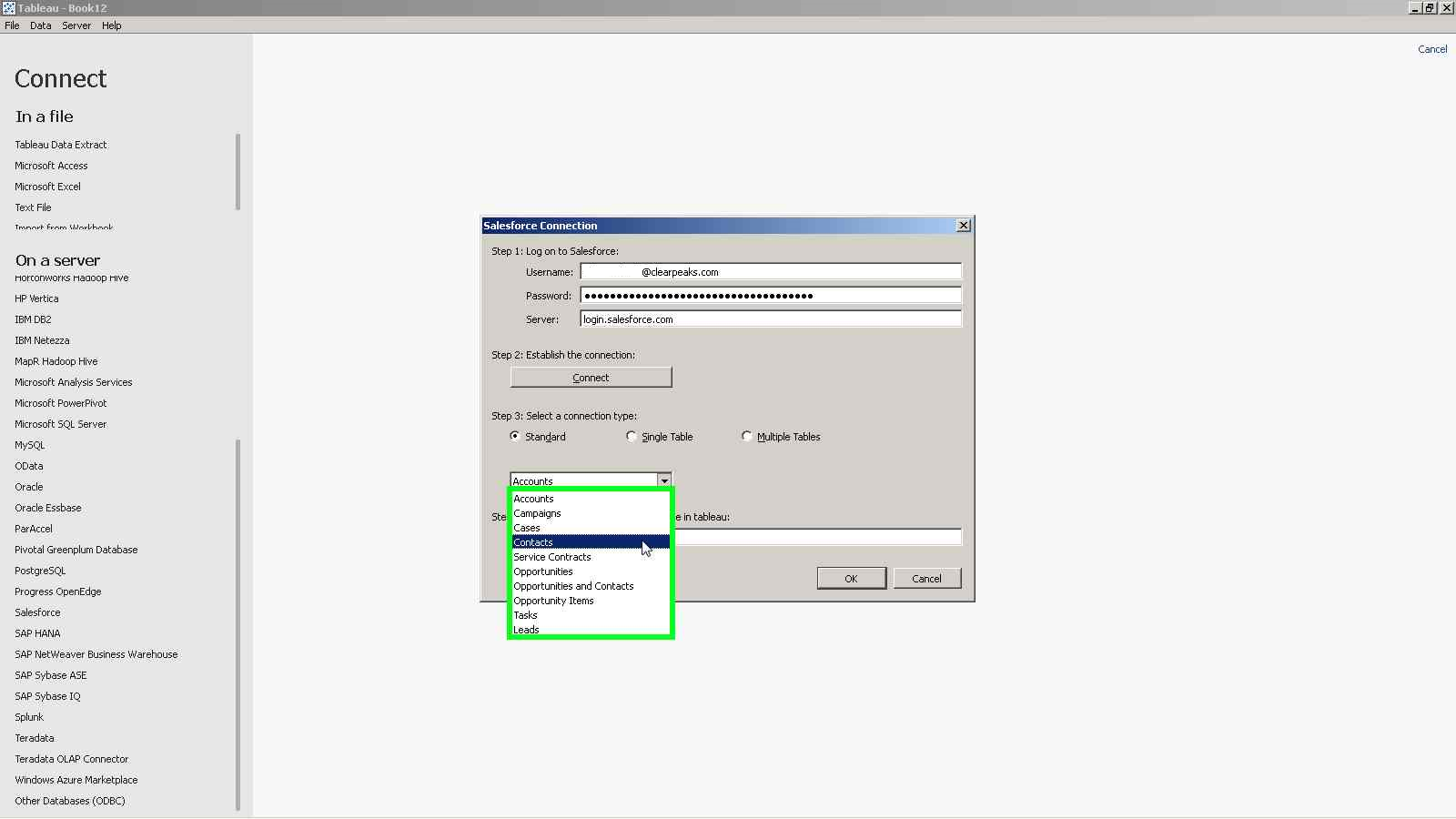Image resolution: width=1456 pixels, height=819 pixels.
Task: Click the In a file list scrollbar
Action: [238, 172]
